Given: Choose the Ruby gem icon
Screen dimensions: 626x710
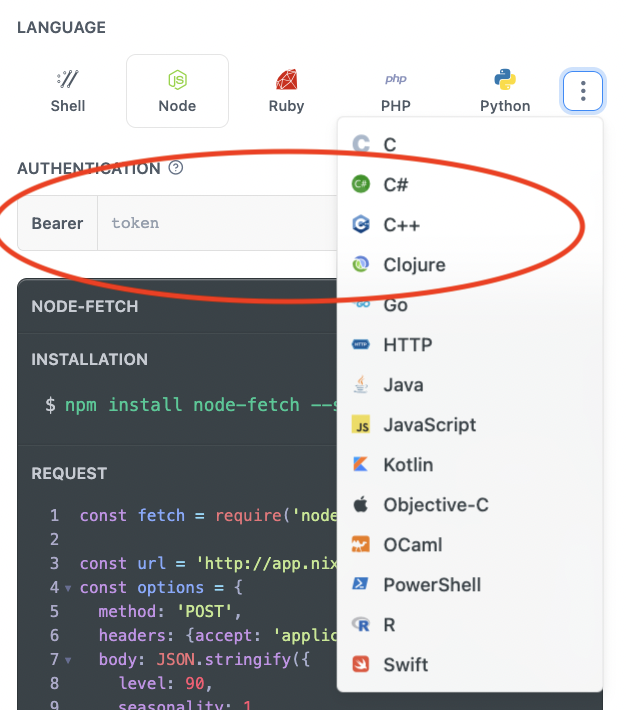Looking at the screenshot, I should (x=286, y=80).
